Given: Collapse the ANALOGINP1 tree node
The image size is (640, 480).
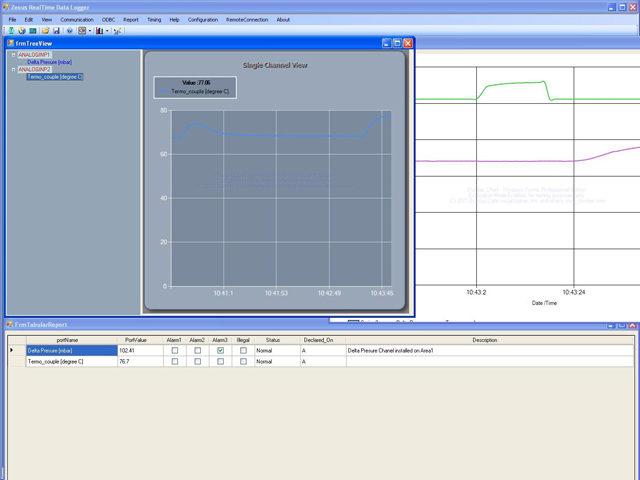Looking at the screenshot, I should coord(13,55).
